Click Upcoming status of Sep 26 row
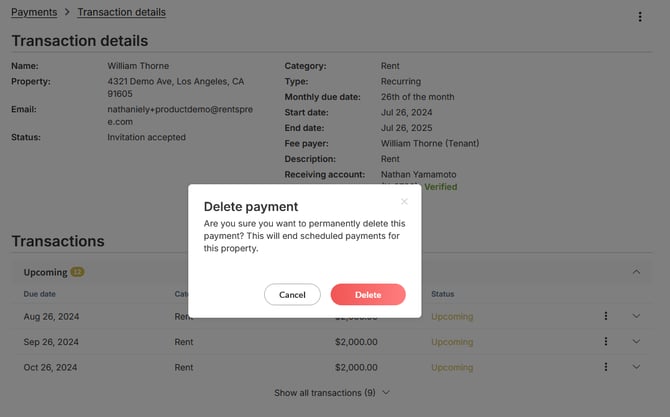The image size is (670, 417). point(452,342)
